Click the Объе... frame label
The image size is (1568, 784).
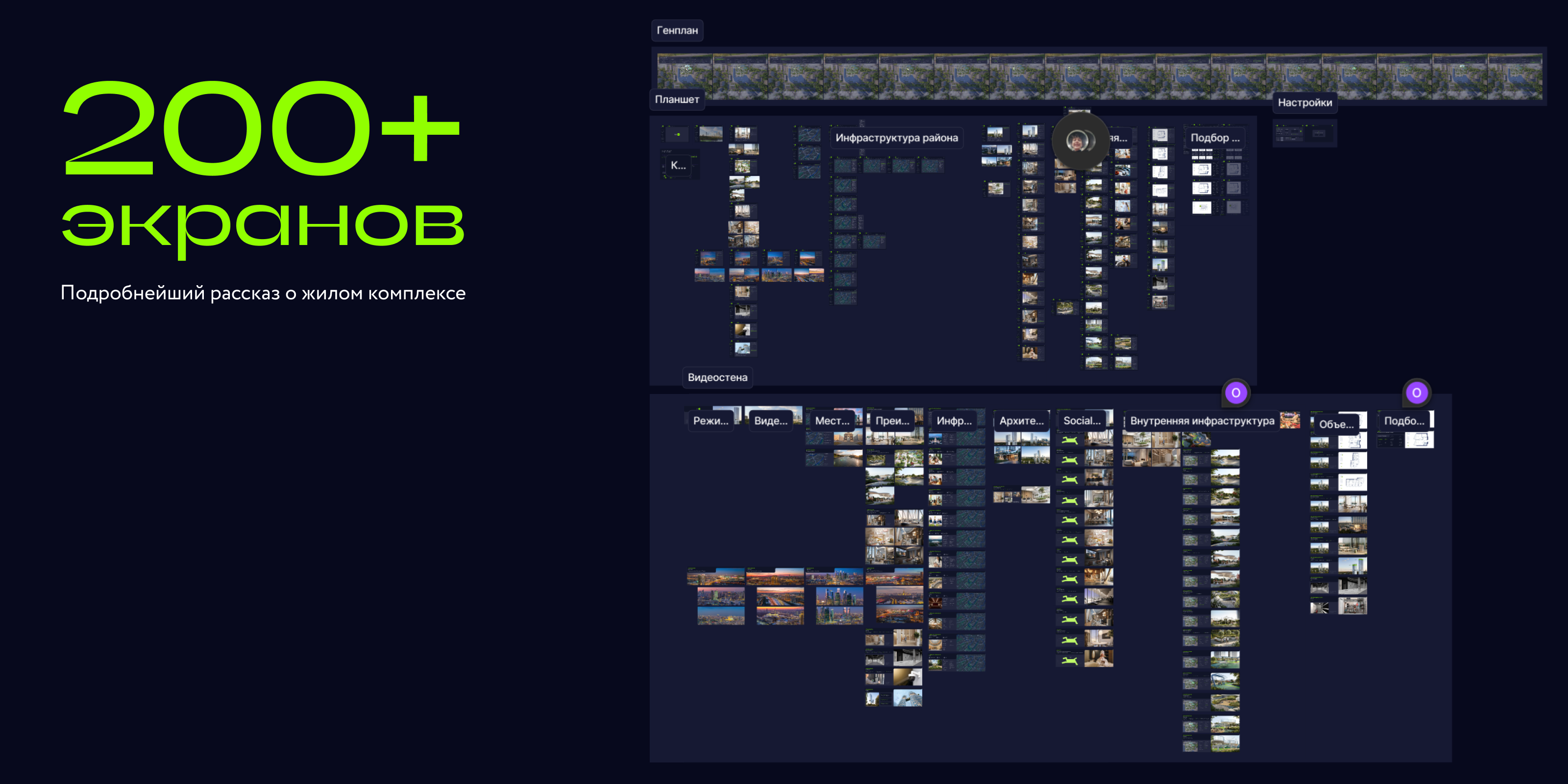pos(1336,424)
